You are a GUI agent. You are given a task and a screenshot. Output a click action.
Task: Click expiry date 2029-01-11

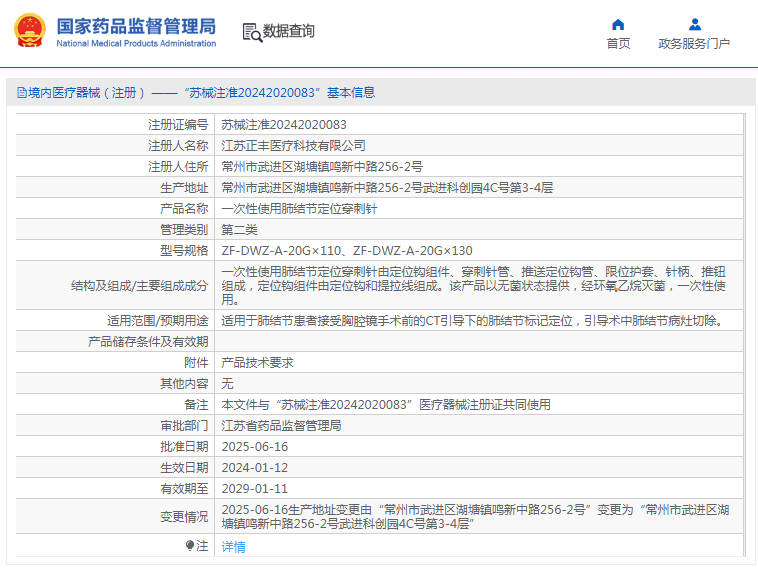pos(255,489)
